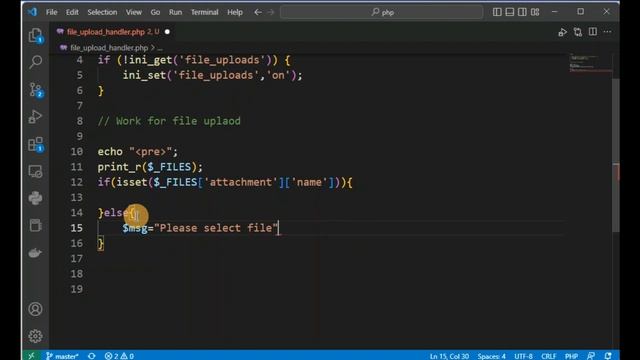Run the PHP file from editor toolbar
The width and height of the screenshot is (640, 360).
[x=562, y=32]
